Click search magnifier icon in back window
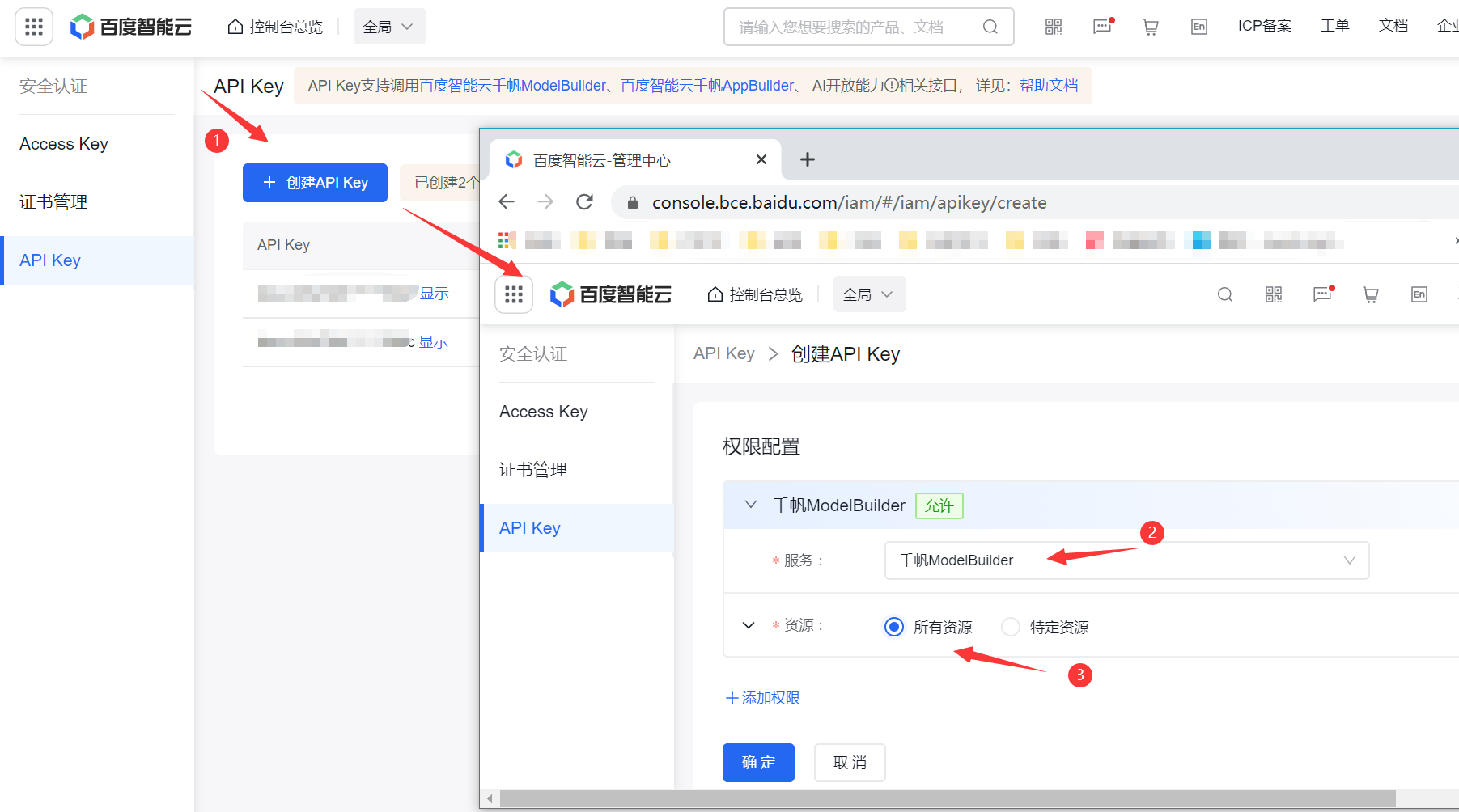Viewport: 1459px width, 812px height. click(990, 27)
